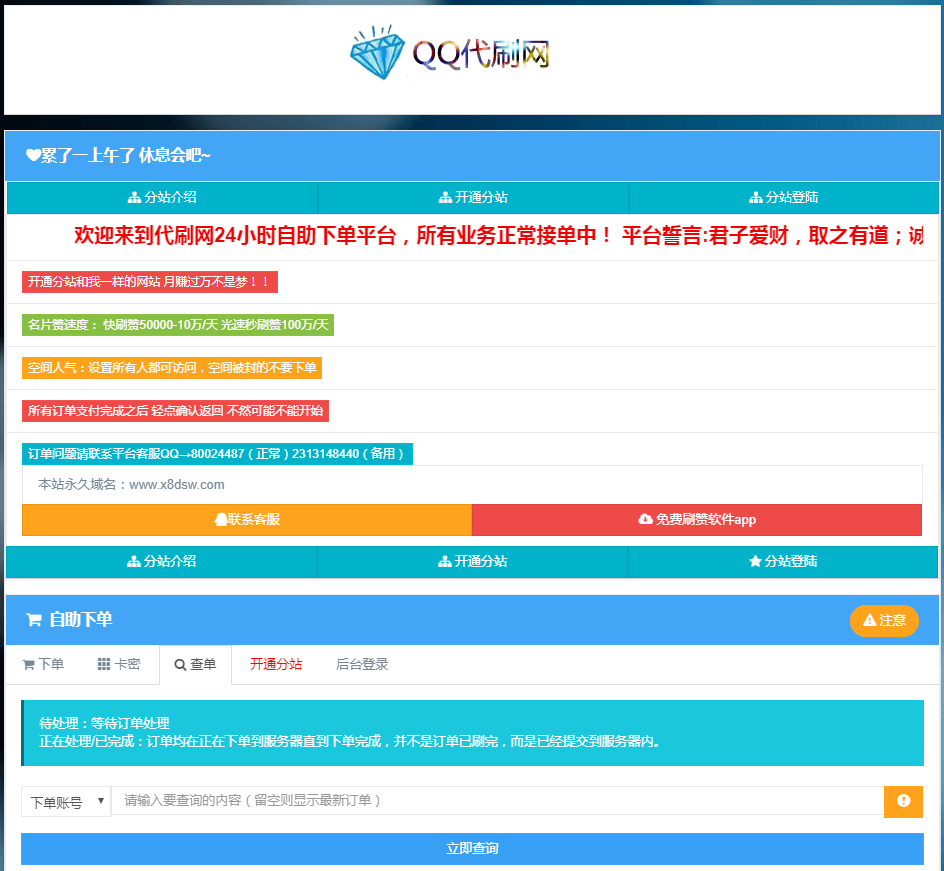Open the red 开通分站 tab

276,664
